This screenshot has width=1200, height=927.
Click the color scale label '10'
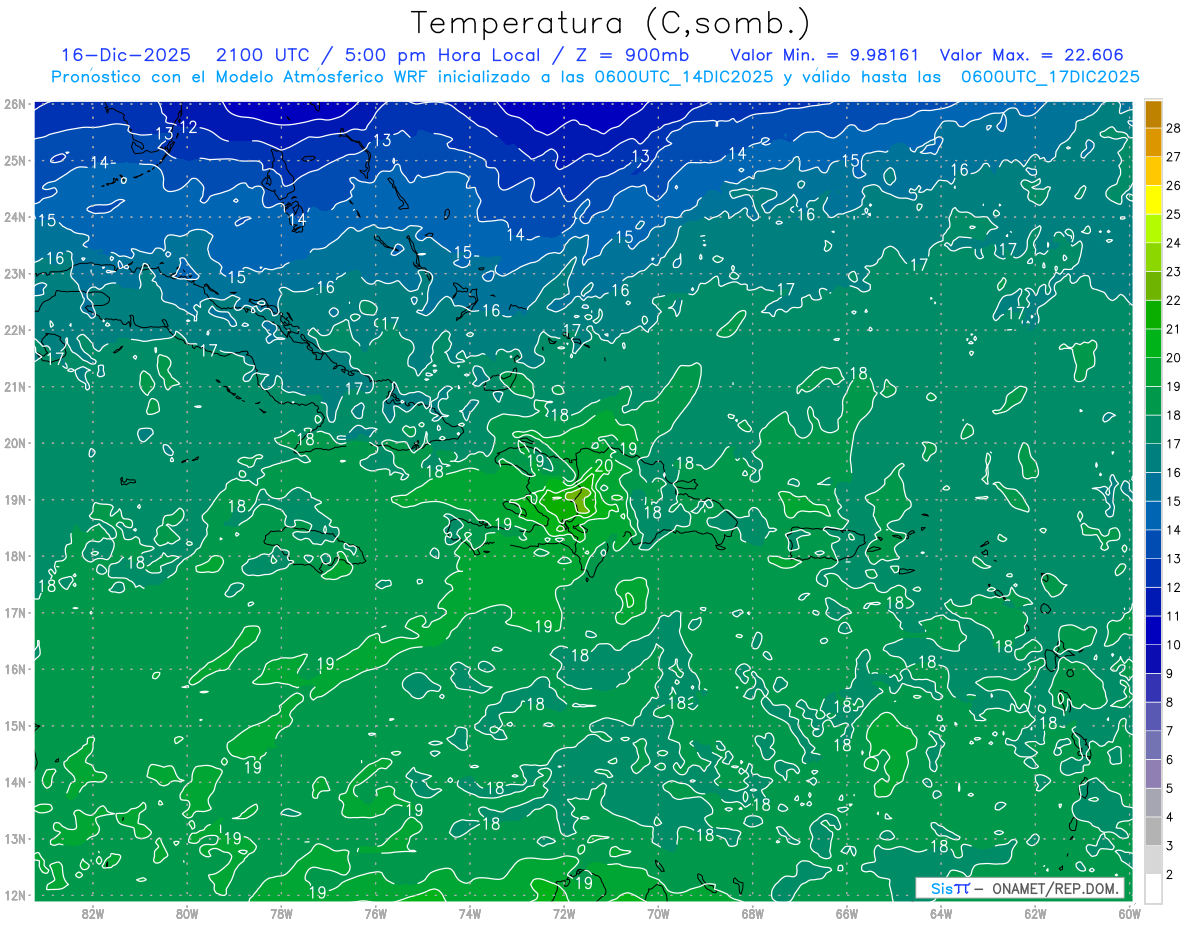[1173, 644]
